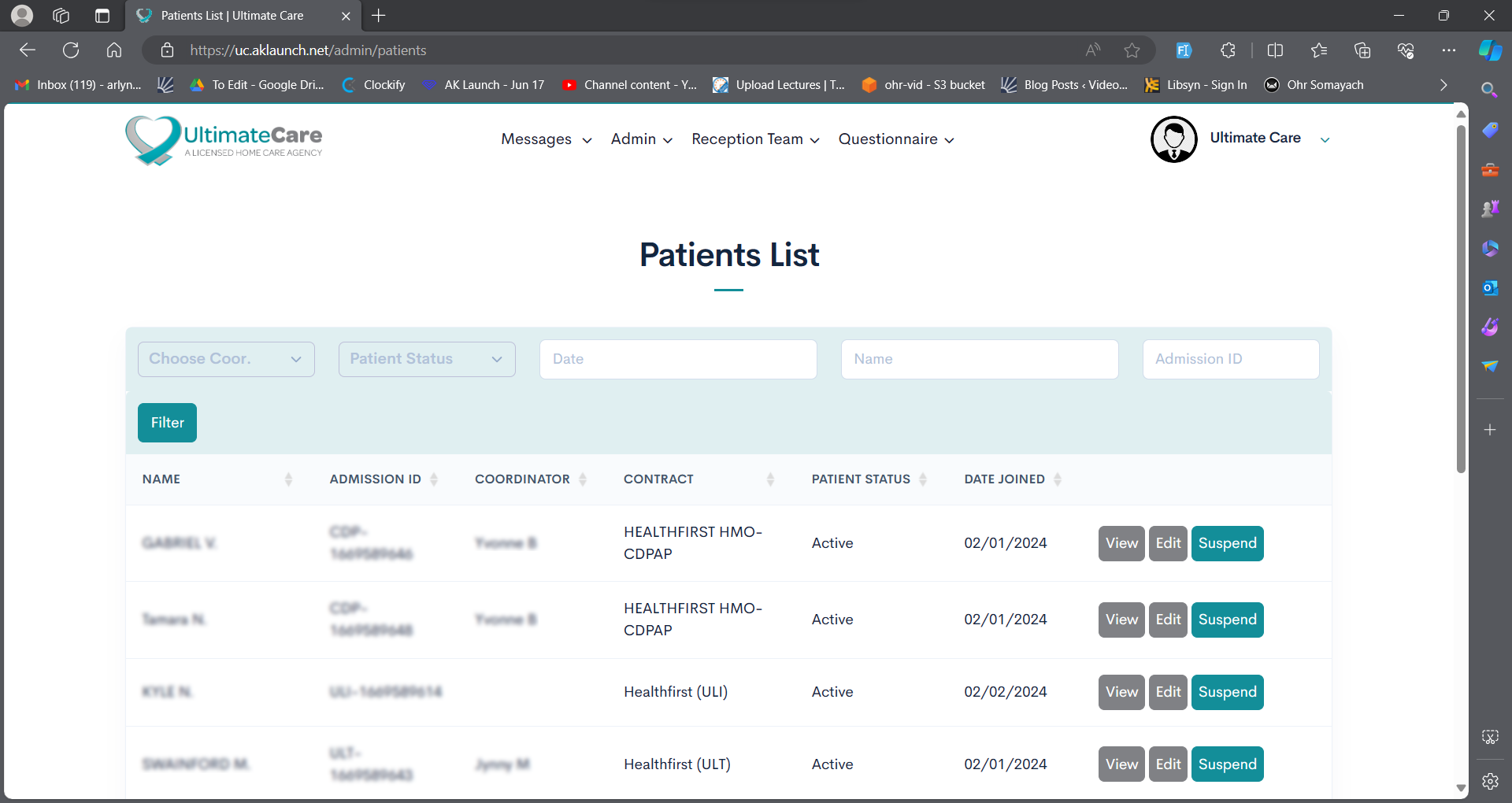Click browser profile avatar icon

[x=22, y=16]
